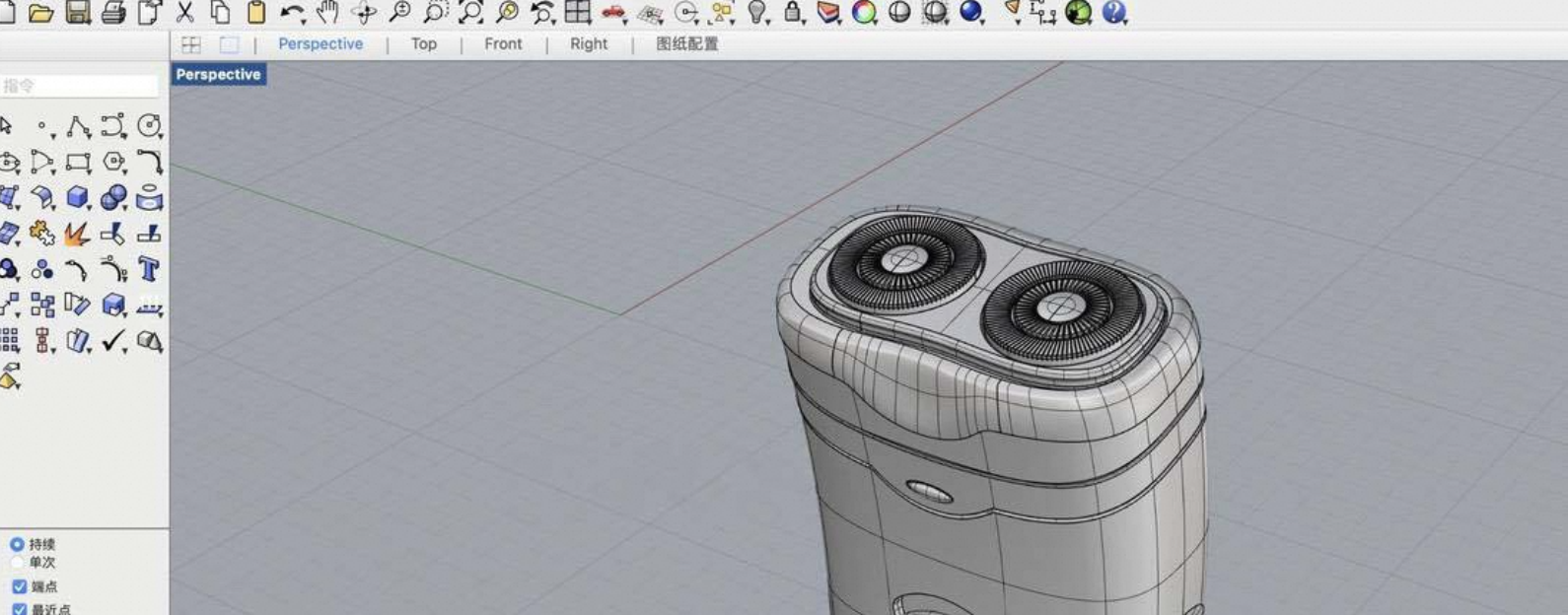This screenshot has height=615, width=1568.
Task: Choose the Circle tool in the sidebar
Action: (x=149, y=125)
